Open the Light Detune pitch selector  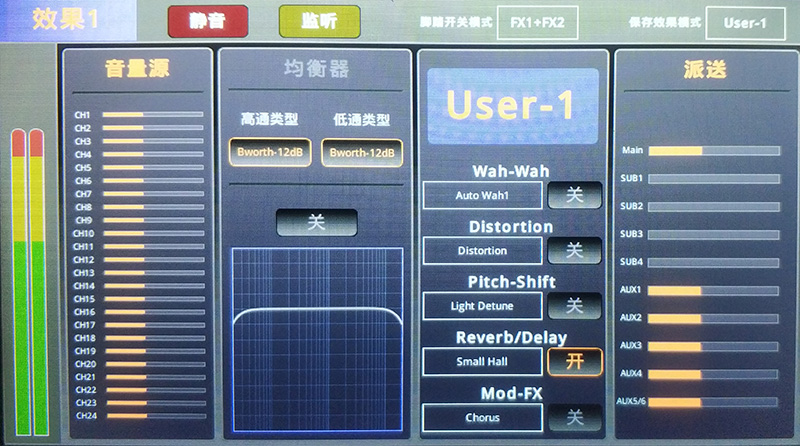coord(482,306)
